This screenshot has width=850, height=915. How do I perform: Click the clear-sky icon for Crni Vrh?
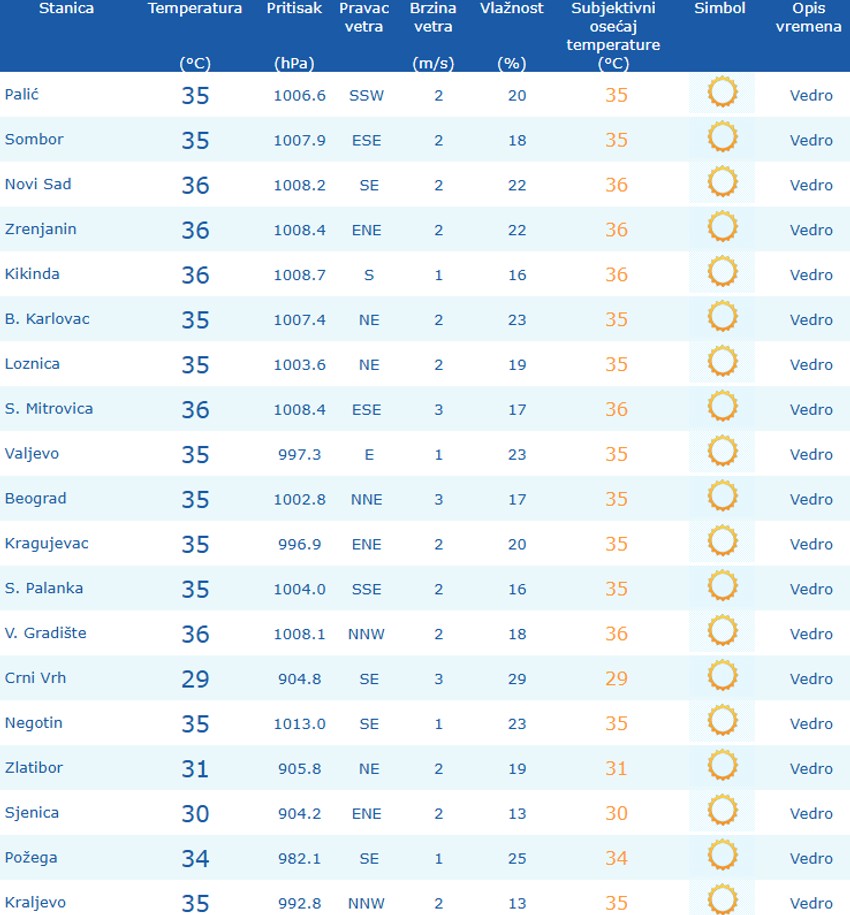pos(722,677)
